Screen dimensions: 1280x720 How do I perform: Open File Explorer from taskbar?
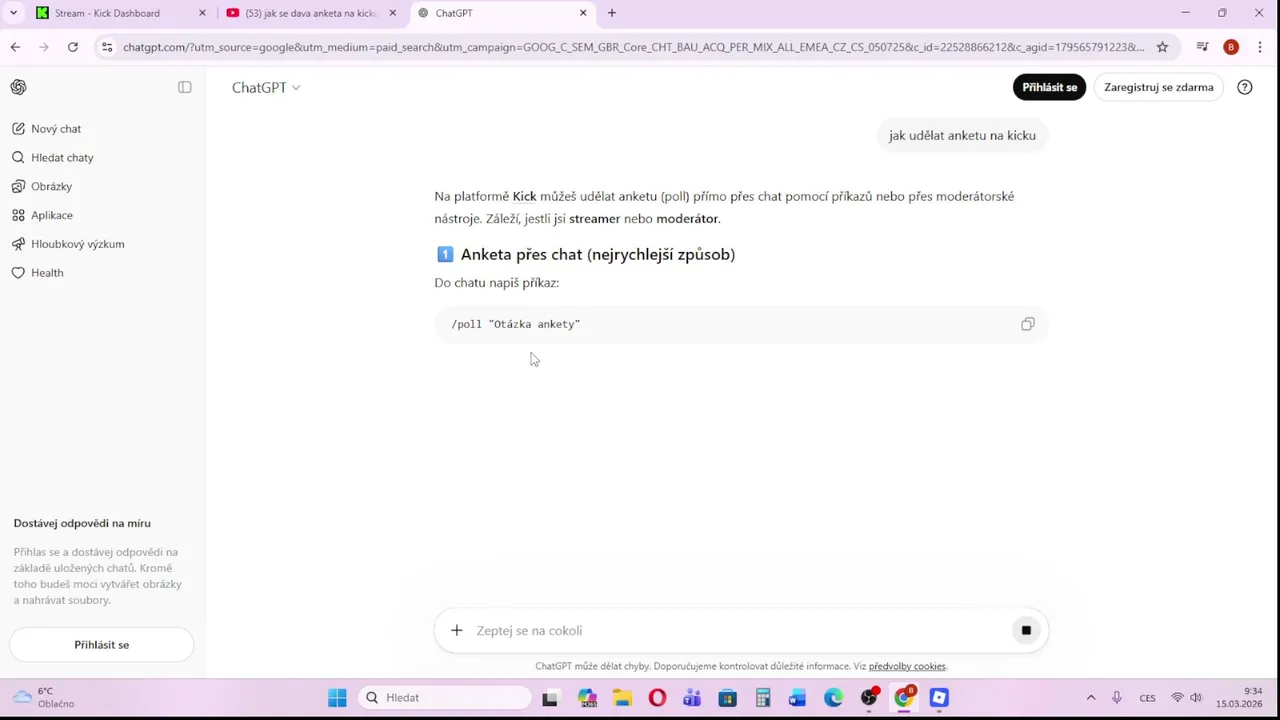pyautogui.click(x=622, y=698)
